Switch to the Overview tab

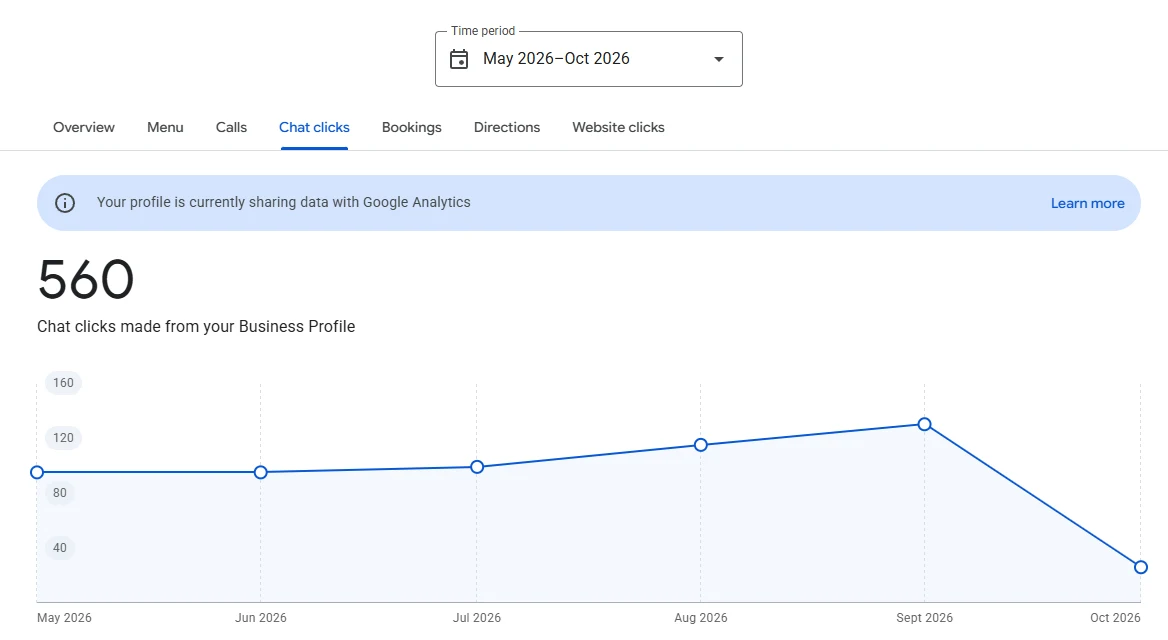83,127
